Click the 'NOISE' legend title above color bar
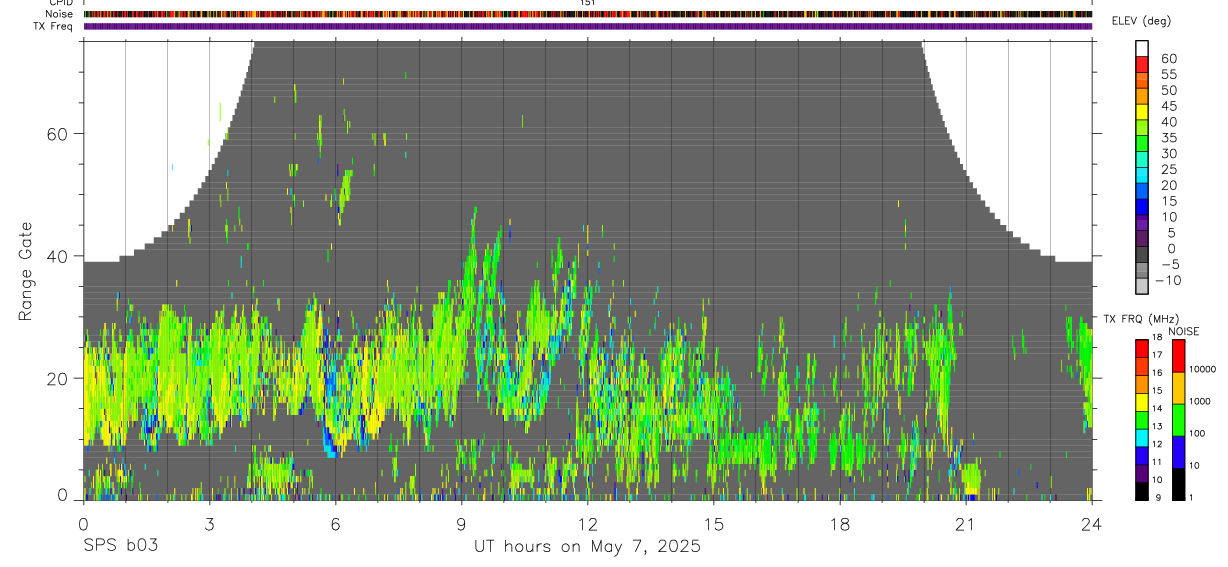 [1183, 331]
